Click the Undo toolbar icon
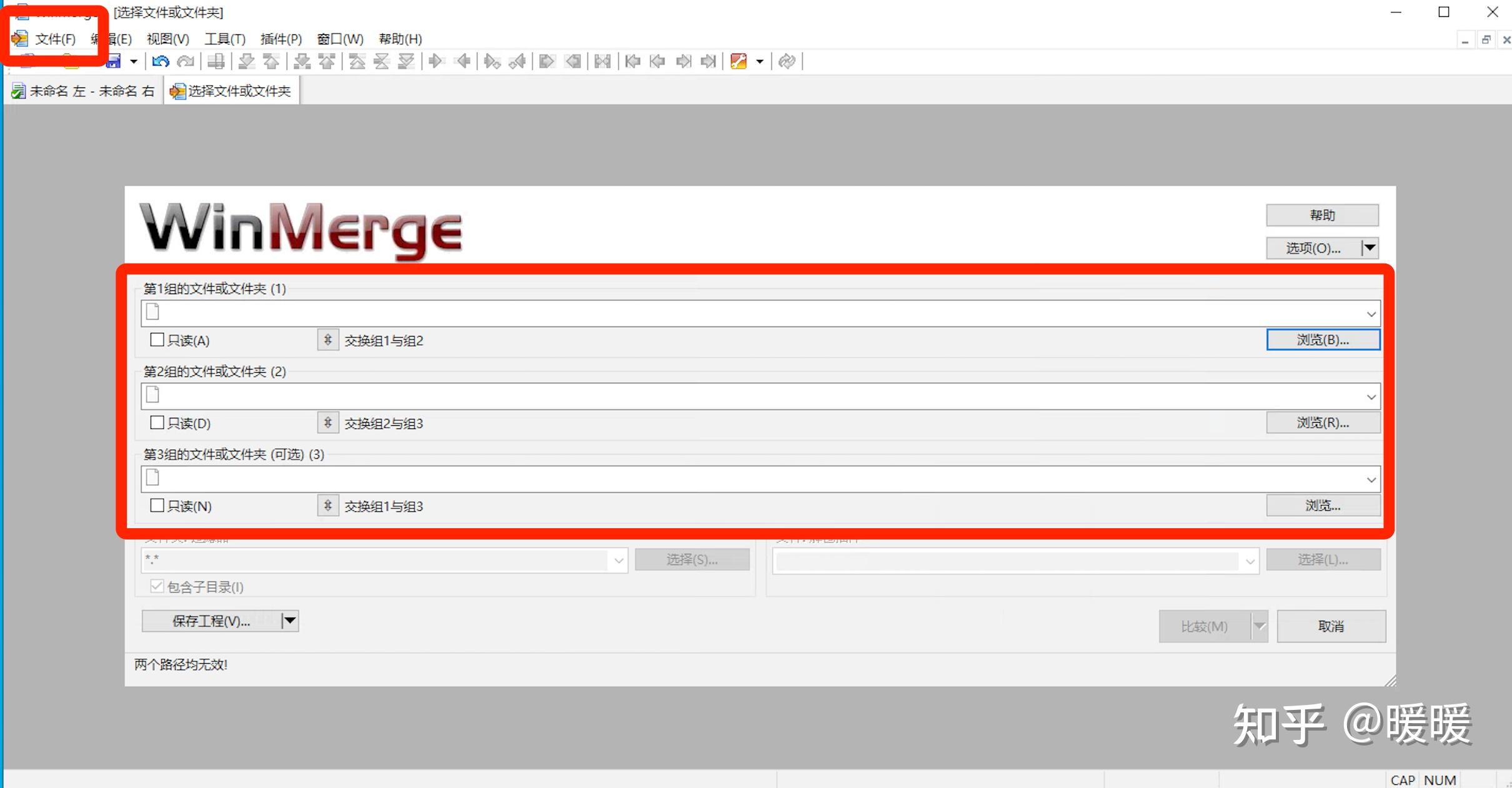This screenshot has width=1512, height=788. 161,61
